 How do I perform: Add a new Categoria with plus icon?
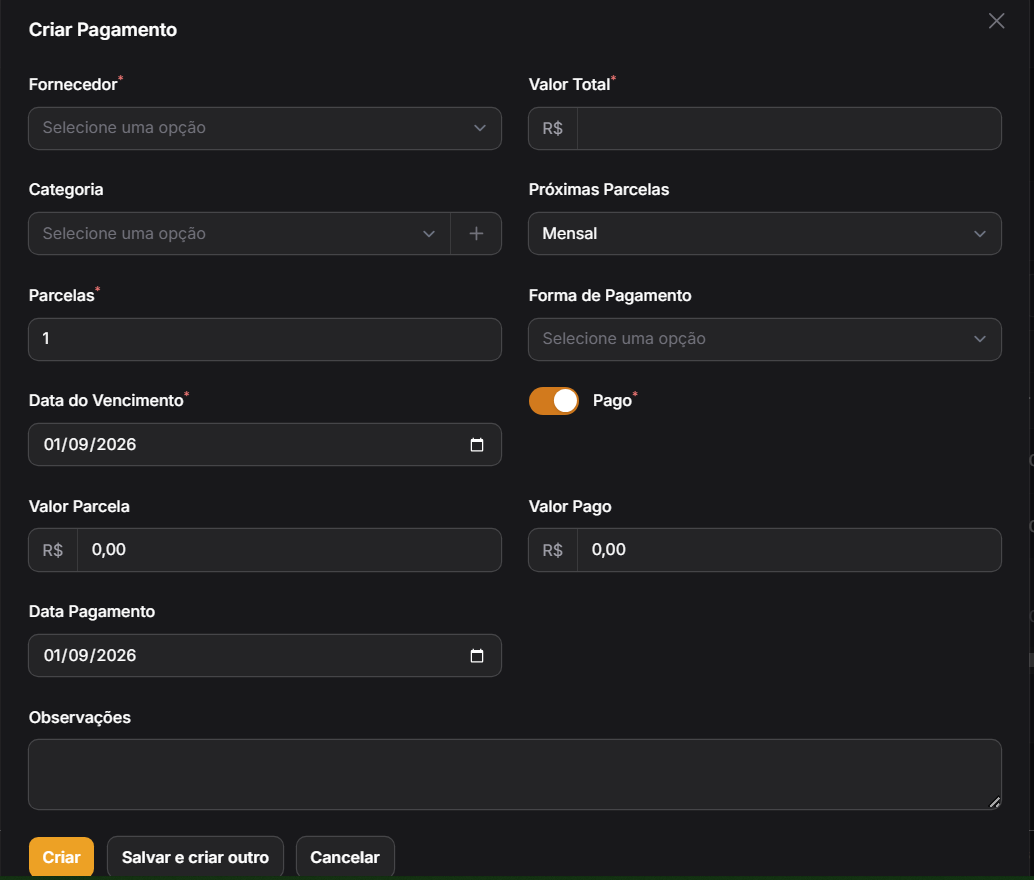(x=476, y=234)
